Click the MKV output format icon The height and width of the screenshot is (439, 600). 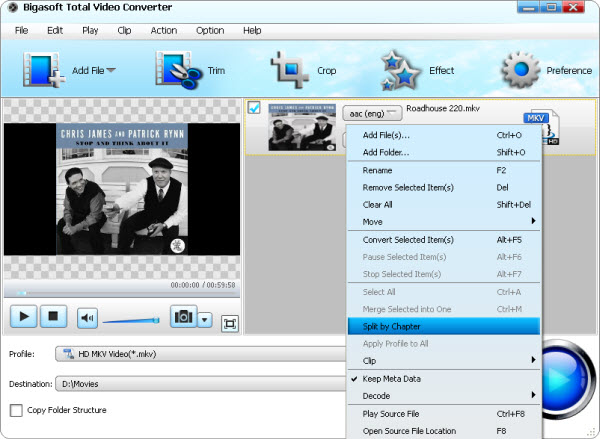pyautogui.click(x=540, y=127)
